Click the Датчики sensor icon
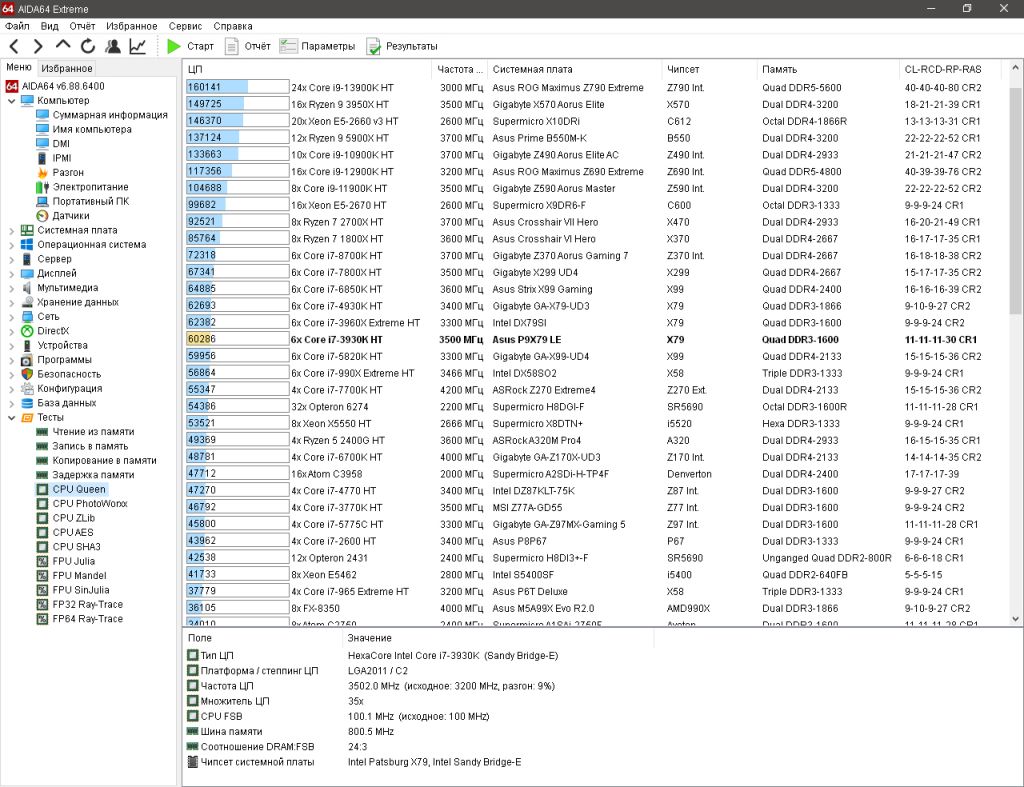1024x787 pixels. (42, 216)
